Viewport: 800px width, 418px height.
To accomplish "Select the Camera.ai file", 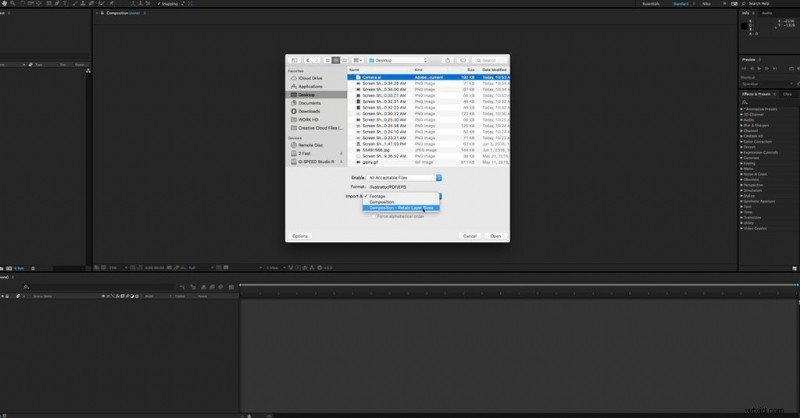I will tap(428, 77).
